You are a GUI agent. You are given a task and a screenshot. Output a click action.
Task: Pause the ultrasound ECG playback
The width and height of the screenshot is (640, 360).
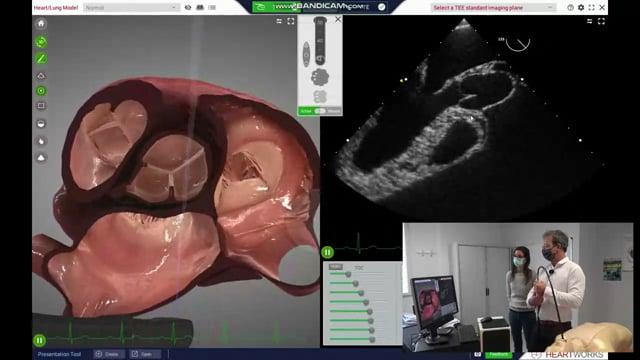point(327,252)
